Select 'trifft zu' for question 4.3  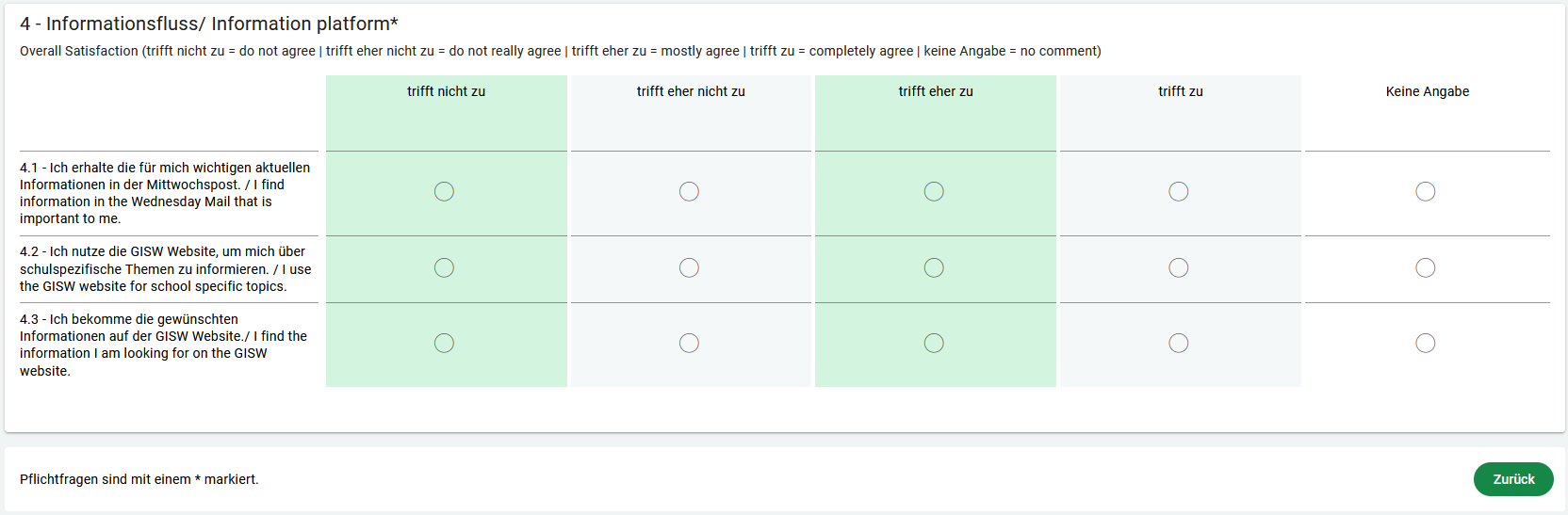tap(1179, 344)
